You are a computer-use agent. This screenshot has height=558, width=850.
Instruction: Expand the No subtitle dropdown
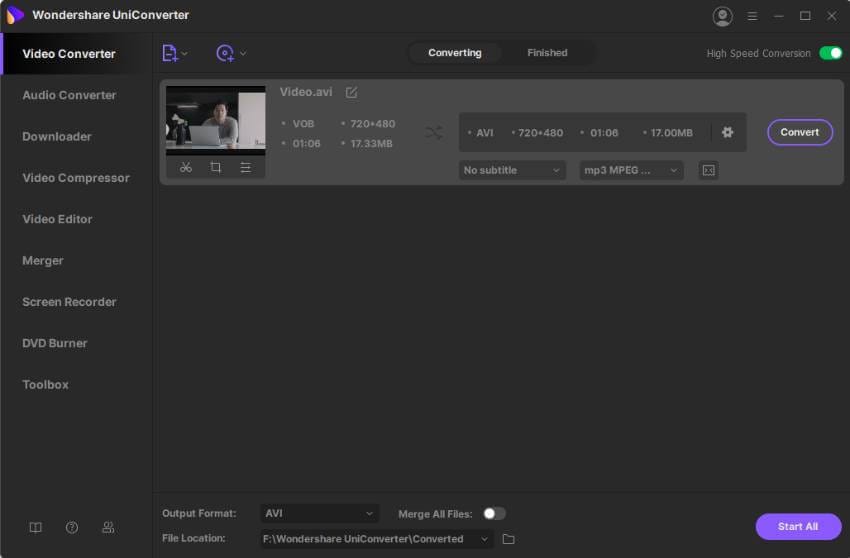tap(512, 170)
